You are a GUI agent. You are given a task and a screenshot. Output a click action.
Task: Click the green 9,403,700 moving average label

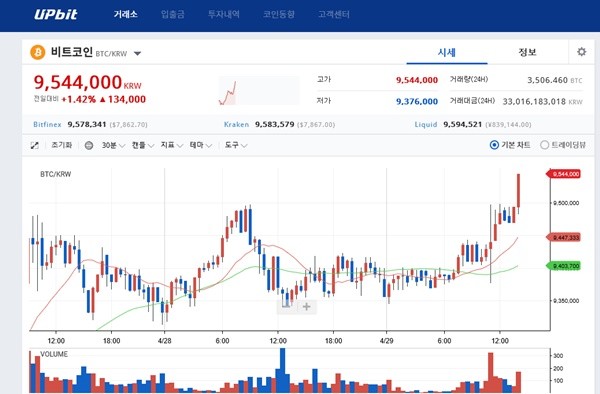click(x=563, y=266)
